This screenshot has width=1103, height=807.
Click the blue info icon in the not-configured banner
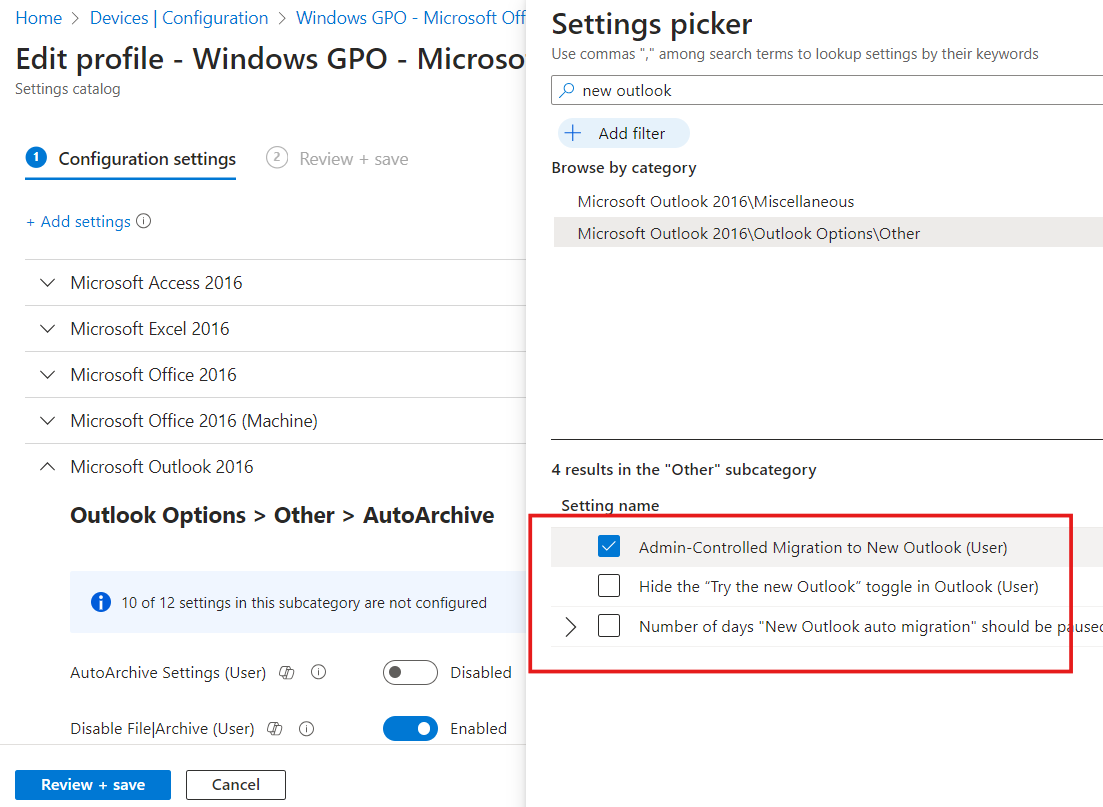[x=101, y=602]
